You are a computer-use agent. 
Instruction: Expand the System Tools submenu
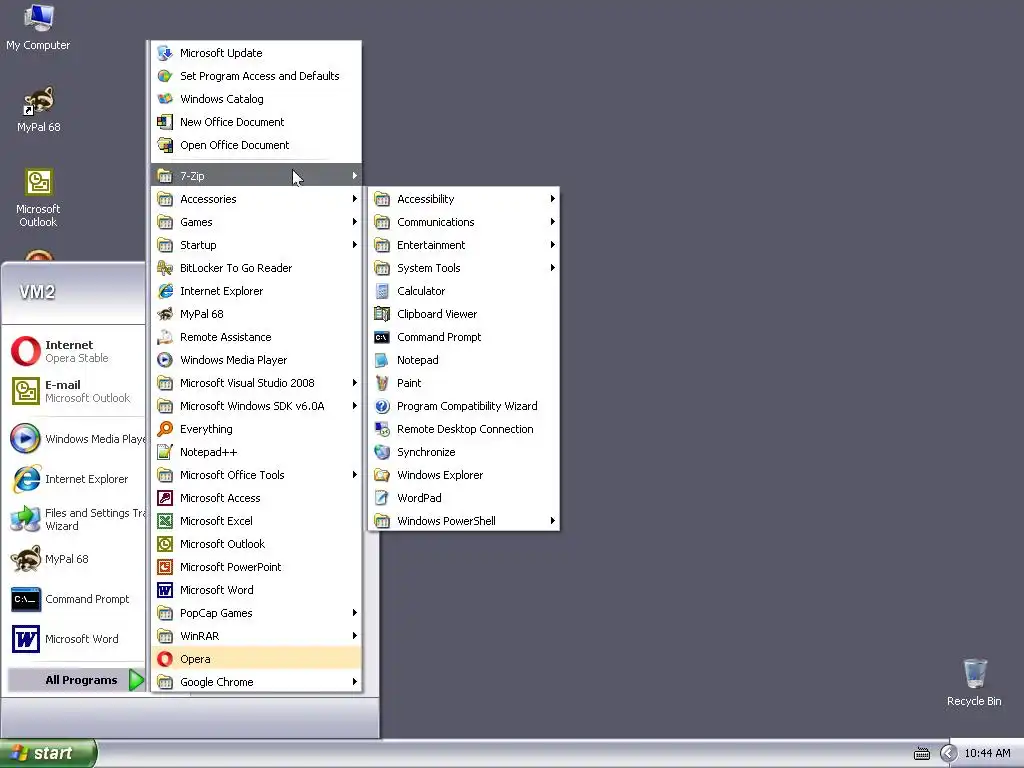point(464,268)
